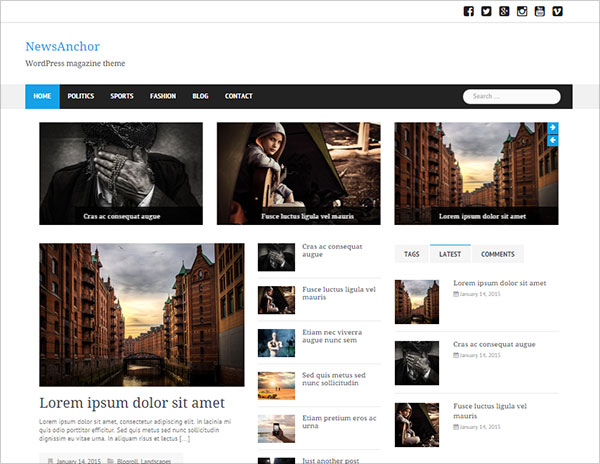
Task: Click praying man thumbnail in middle list
Action: (x=276, y=257)
